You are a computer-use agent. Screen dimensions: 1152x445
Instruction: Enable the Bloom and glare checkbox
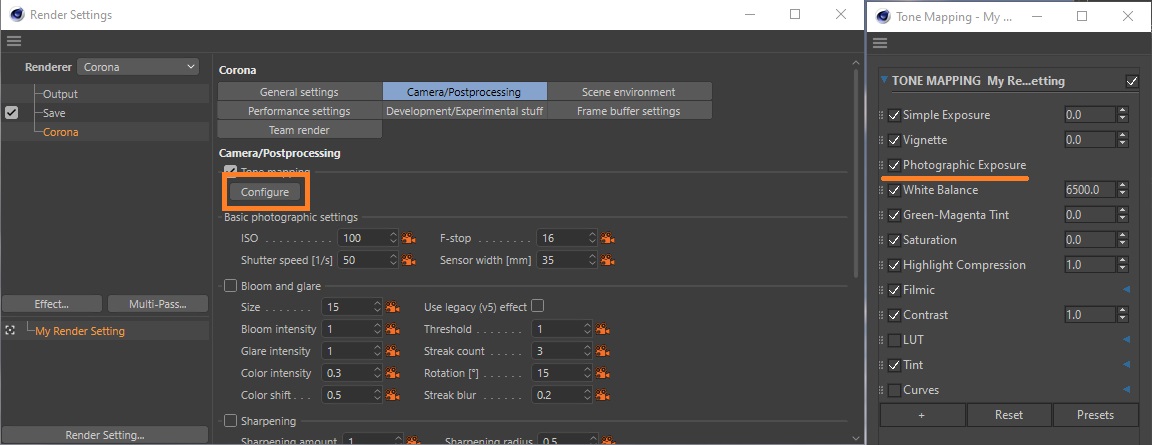click(230, 286)
